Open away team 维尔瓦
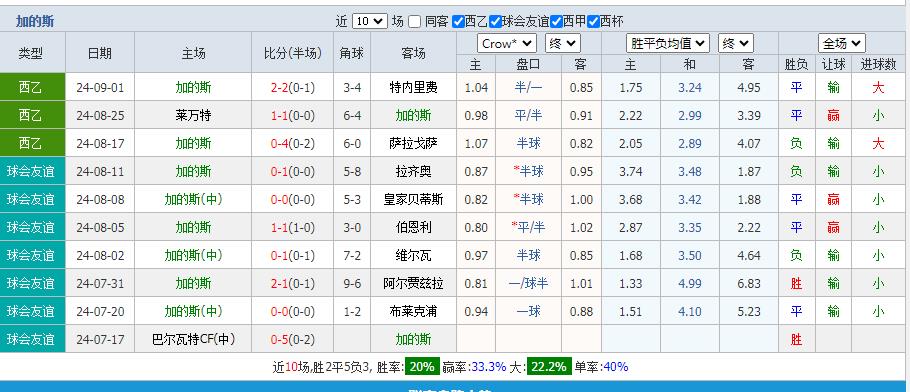This screenshot has width=910, height=392. click(x=413, y=255)
